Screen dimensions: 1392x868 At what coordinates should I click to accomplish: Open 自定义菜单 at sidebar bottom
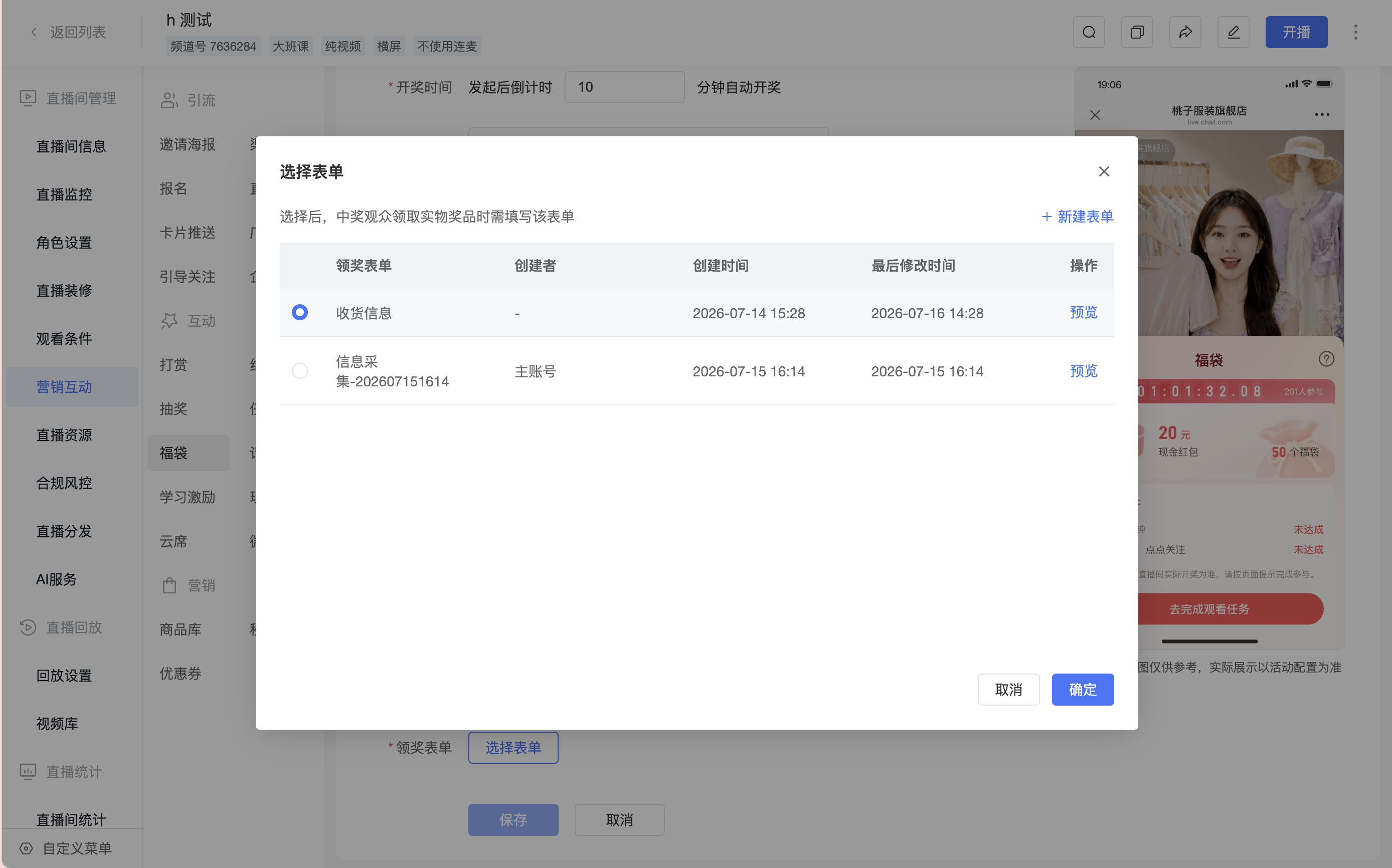(77, 848)
